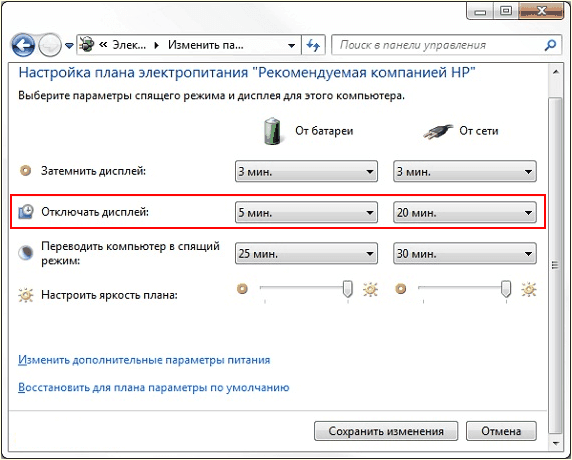This screenshot has width=572, height=460.
Task: Expand the address bar history dropdown
Action: tap(291, 46)
